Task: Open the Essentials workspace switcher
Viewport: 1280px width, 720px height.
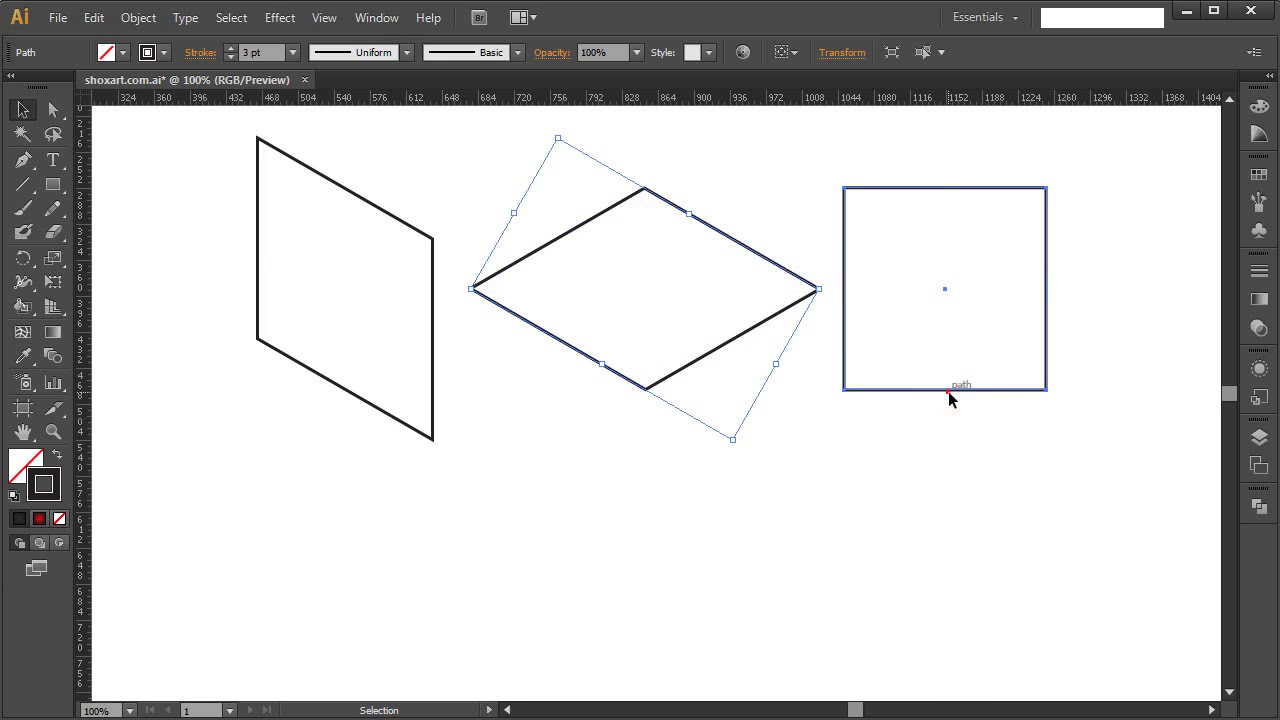Action: pyautogui.click(x=985, y=17)
